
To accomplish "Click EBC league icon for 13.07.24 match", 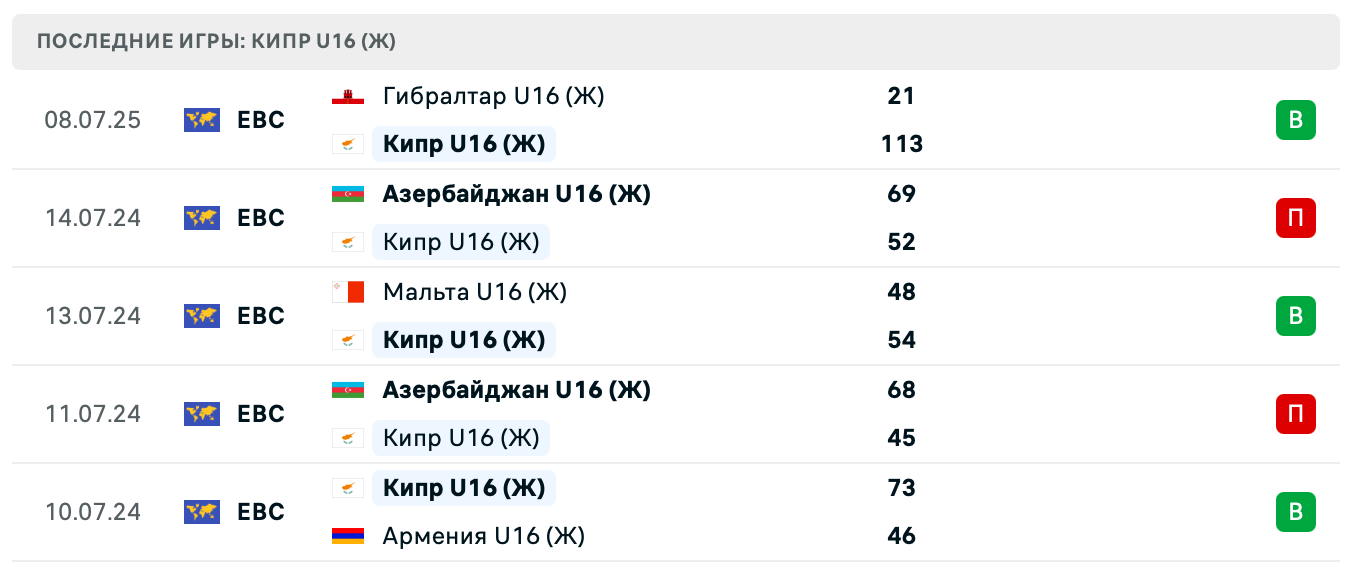I will [x=202, y=316].
